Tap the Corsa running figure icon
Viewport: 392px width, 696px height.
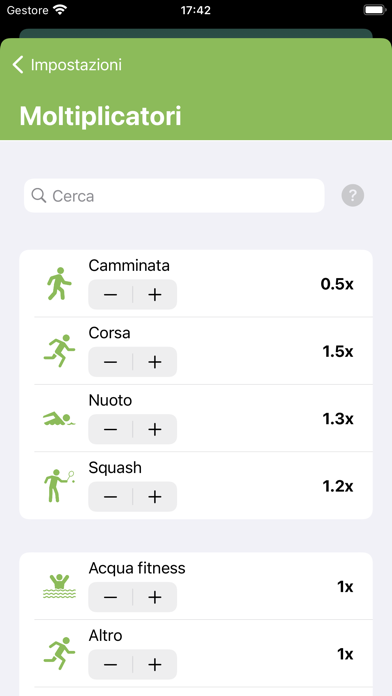tap(59, 351)
